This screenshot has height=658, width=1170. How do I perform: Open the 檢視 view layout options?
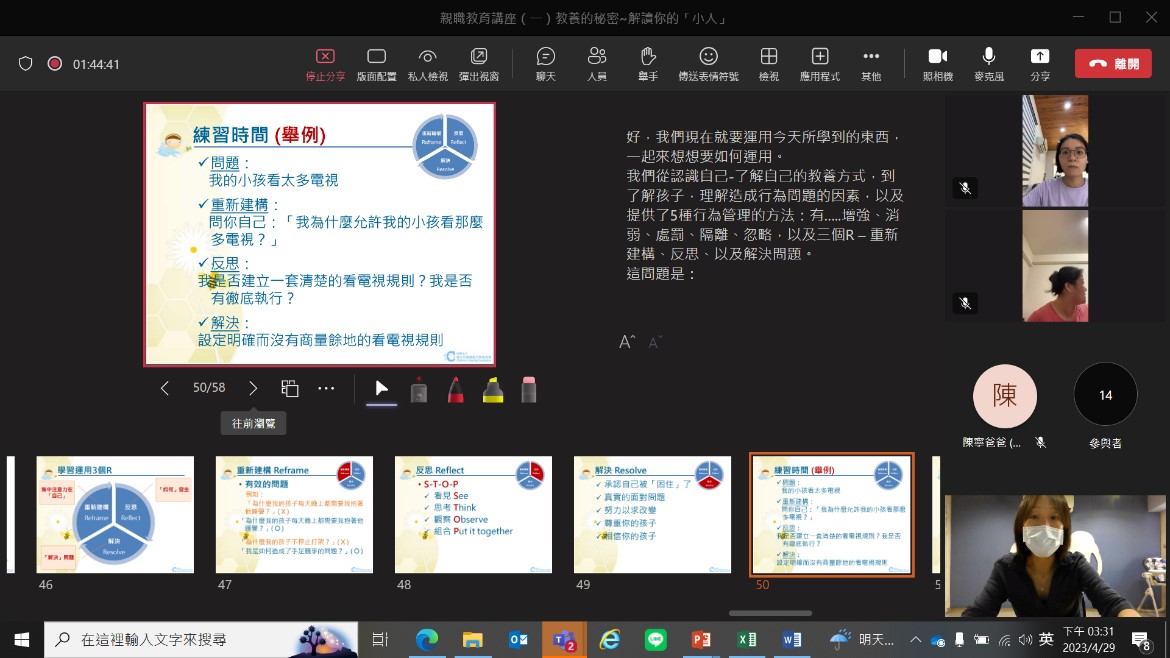point(768,63)
